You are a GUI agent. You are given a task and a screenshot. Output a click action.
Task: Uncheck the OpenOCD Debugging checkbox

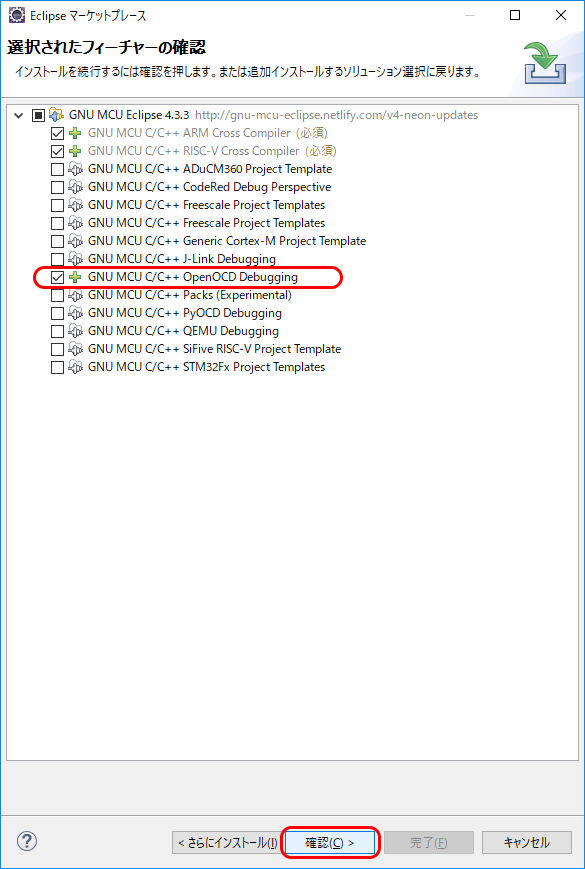pos(57,277)
